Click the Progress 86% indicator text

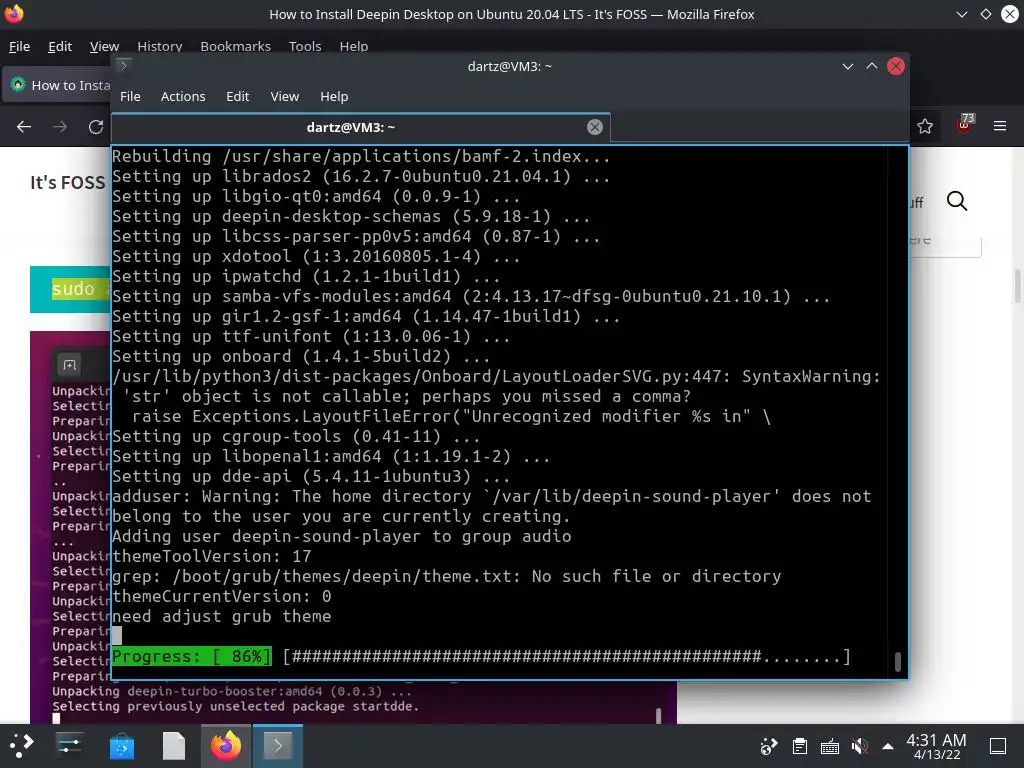pyautogui.click(x=191, y=656)
